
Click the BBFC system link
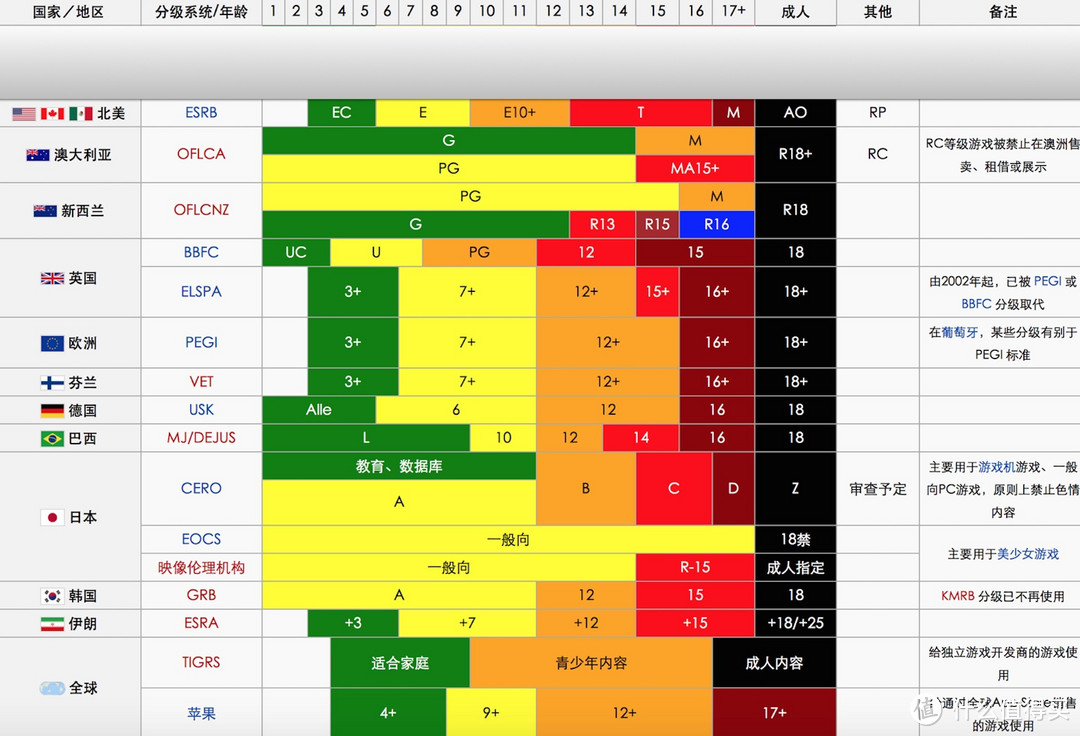[x=201, y=252]
